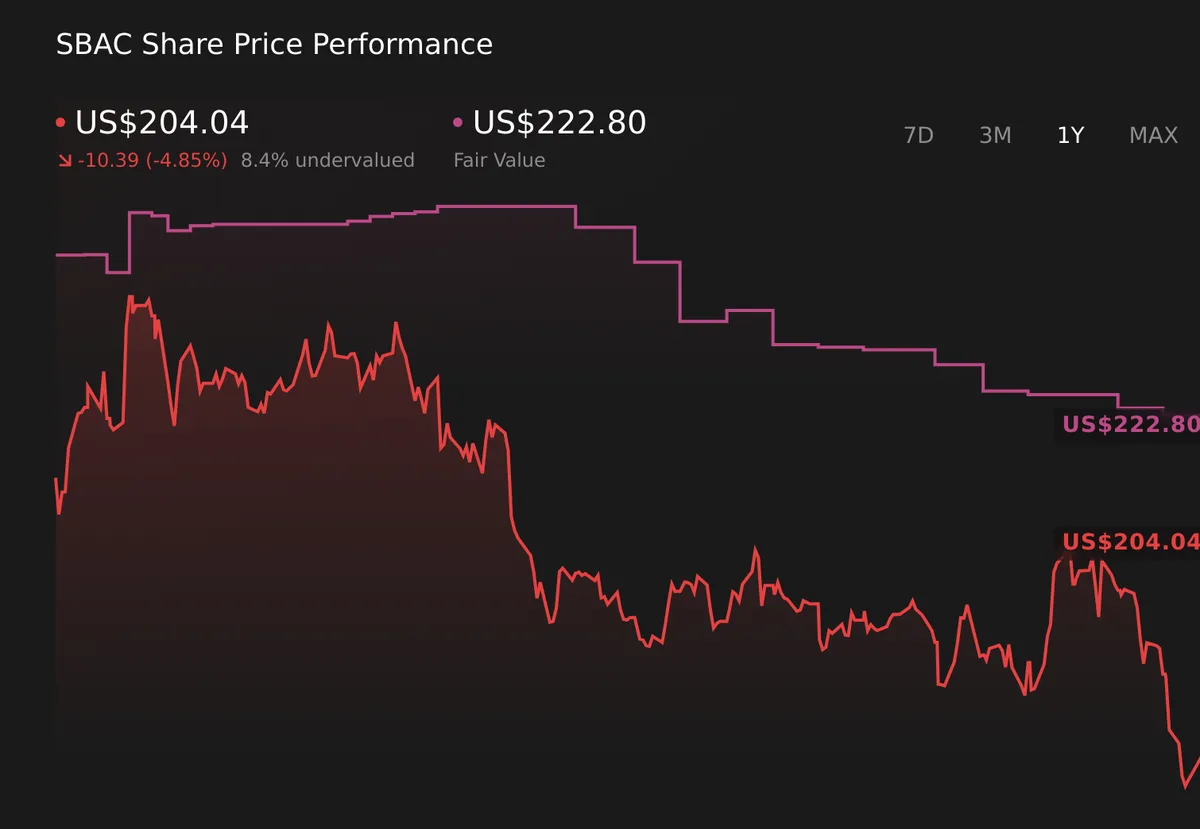Click the red dot before the US$204.04 heading
Image resolution: width=1200 pixels, height=829 pixels.
pyautogui.click(x=62, y=123)
